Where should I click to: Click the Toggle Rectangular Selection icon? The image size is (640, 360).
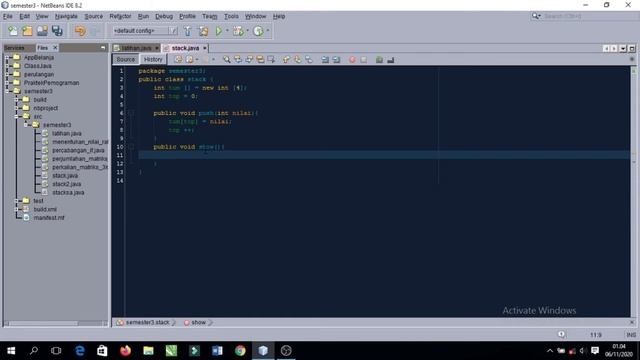pos(271,60)
